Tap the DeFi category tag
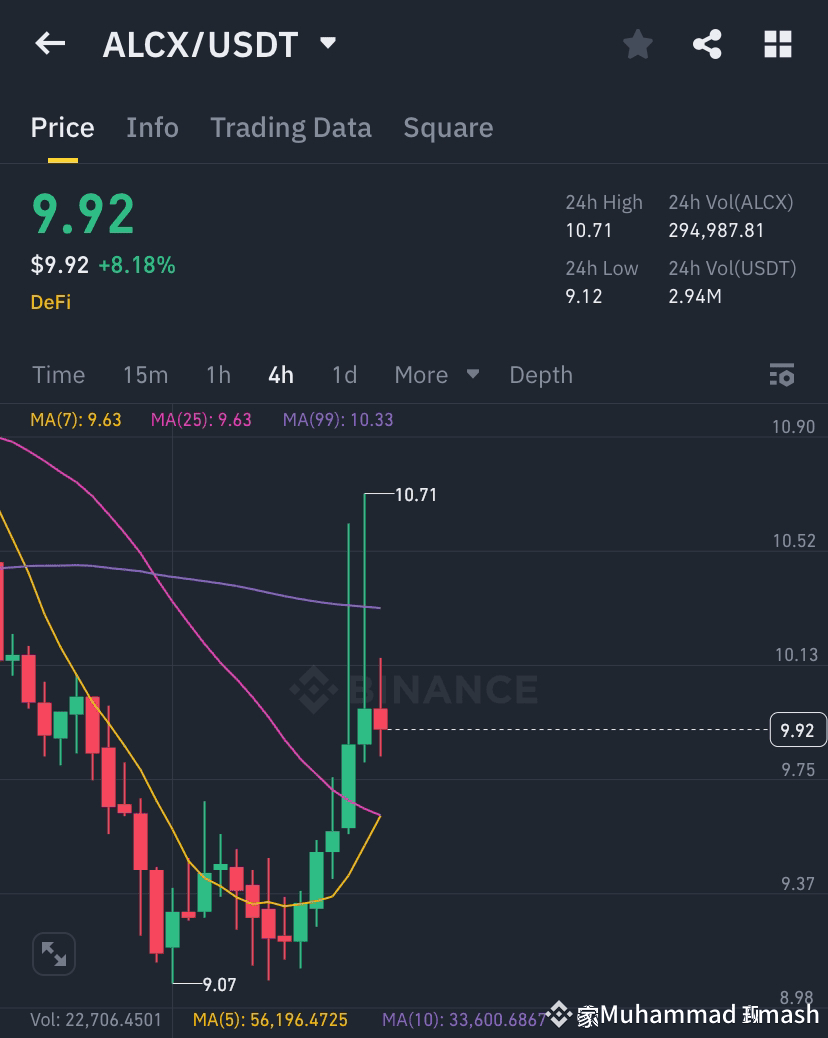Screen dimensions: 828x1038 click(50, 301)
